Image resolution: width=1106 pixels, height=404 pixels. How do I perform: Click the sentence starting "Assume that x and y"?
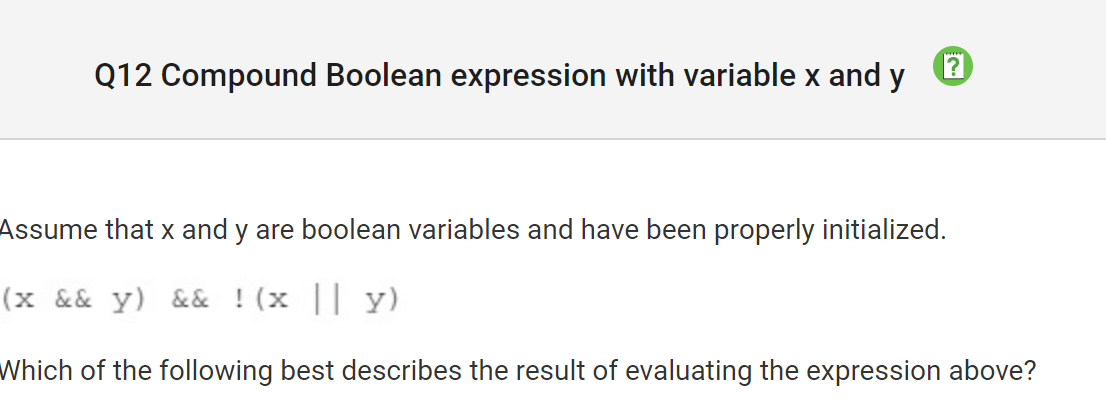point(473,230)
